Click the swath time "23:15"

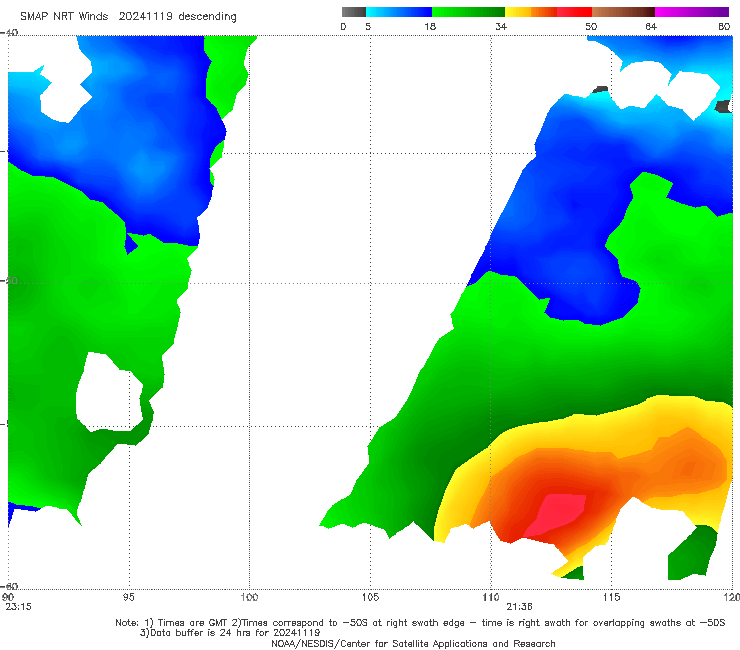[18, 607]
